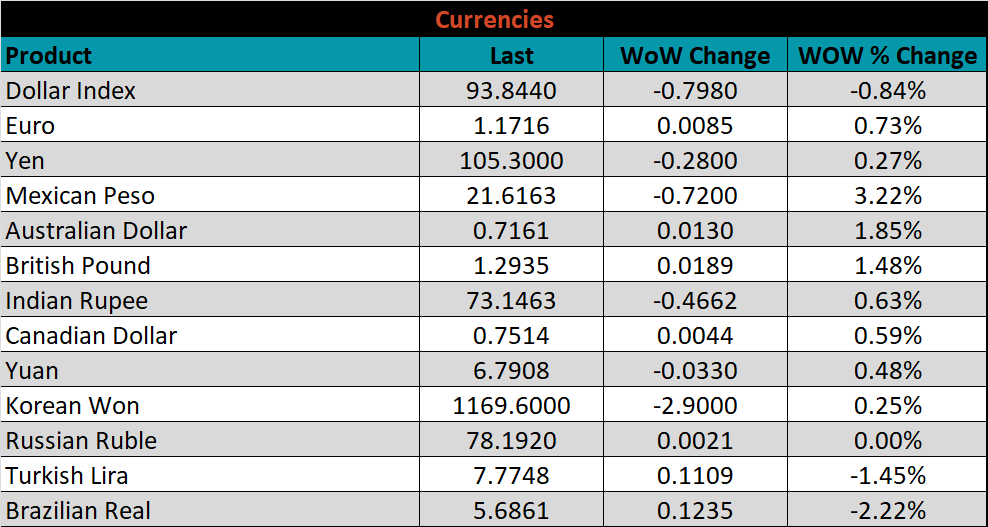Select the Yuan last value 6.7908
988x527 pixels.
pos(511,371)
